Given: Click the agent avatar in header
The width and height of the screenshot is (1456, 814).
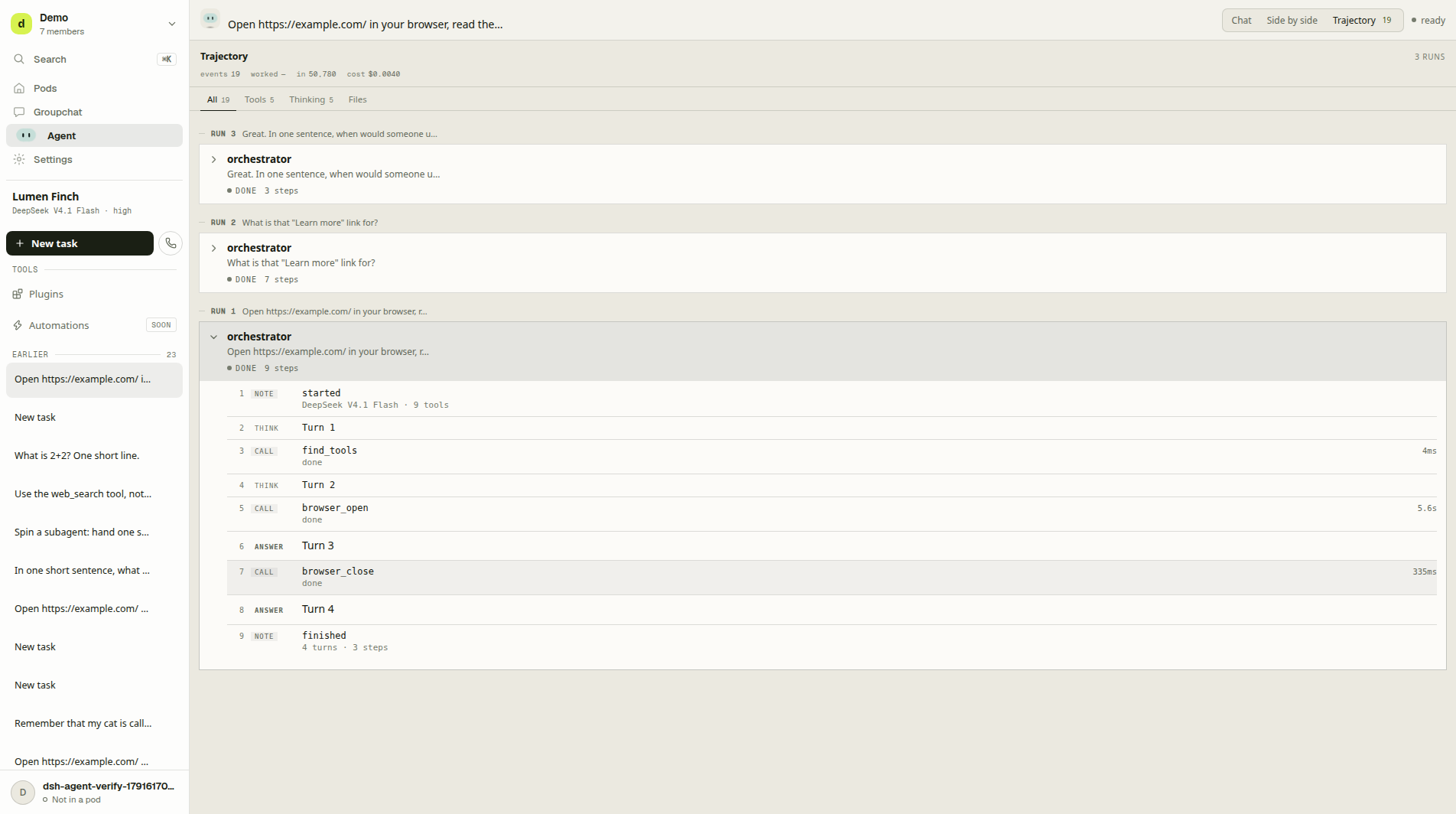Looking at the screenshot, I should 210,19.
